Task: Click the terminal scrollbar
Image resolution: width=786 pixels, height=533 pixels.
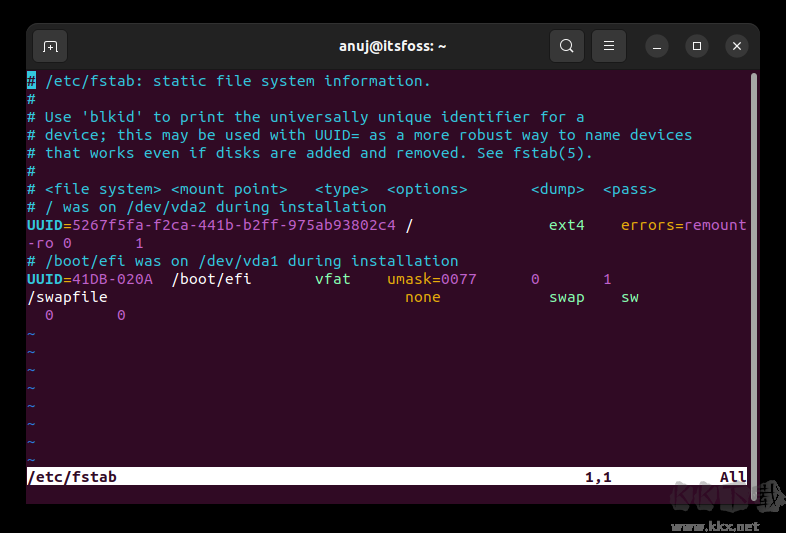Action: coord(753,286)
